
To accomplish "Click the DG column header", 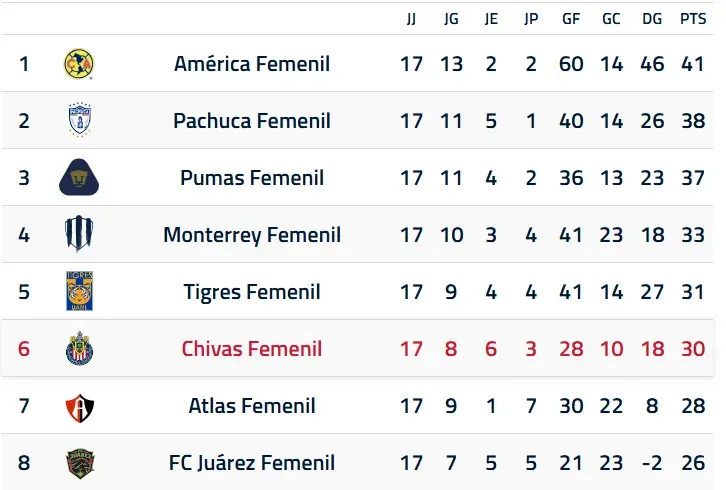I will coord(652,19).
